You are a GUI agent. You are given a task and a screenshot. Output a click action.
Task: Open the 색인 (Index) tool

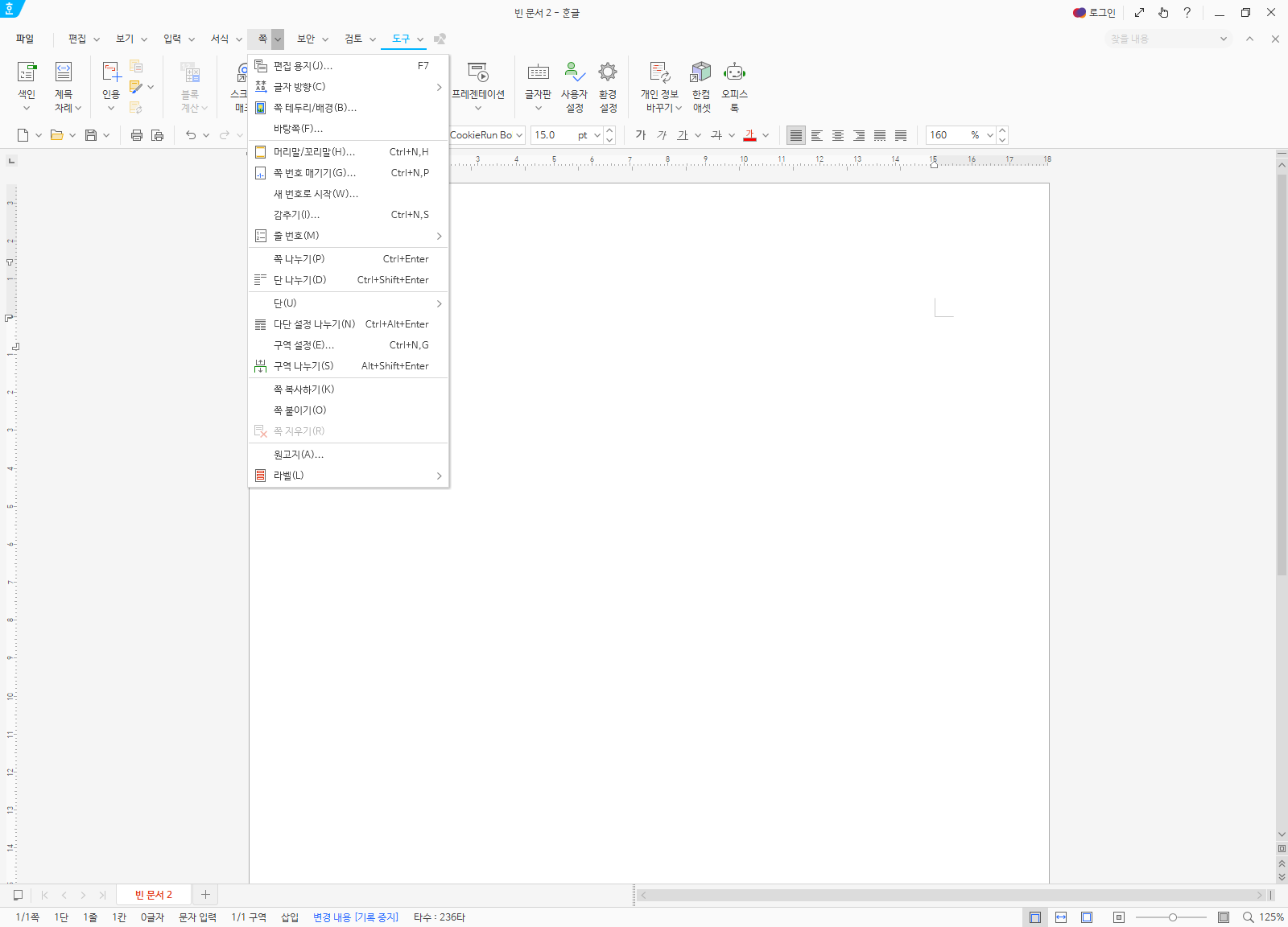27,86
